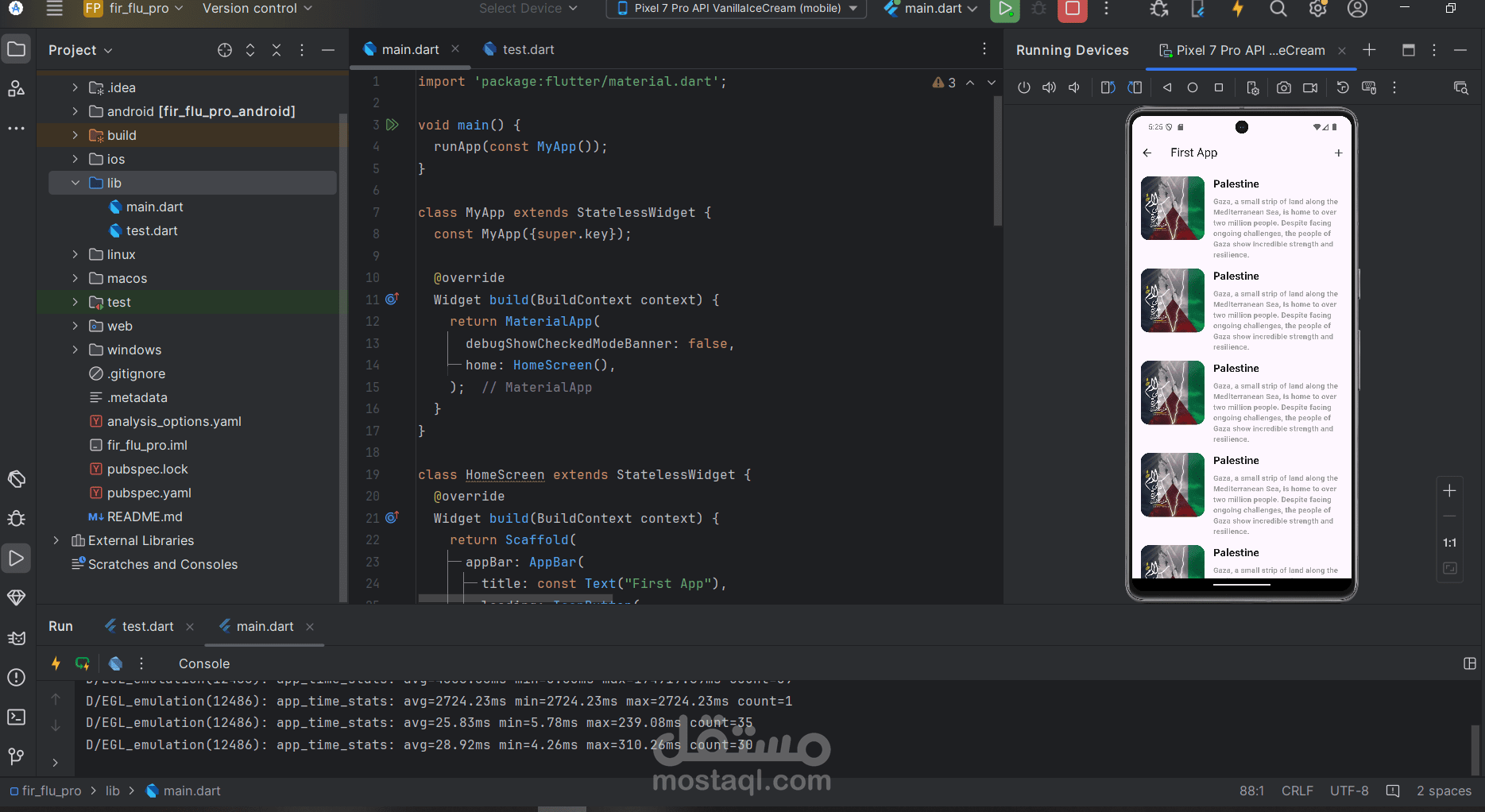
Task: Open the Console tab in Run panel
Action: tap(204, 663)
